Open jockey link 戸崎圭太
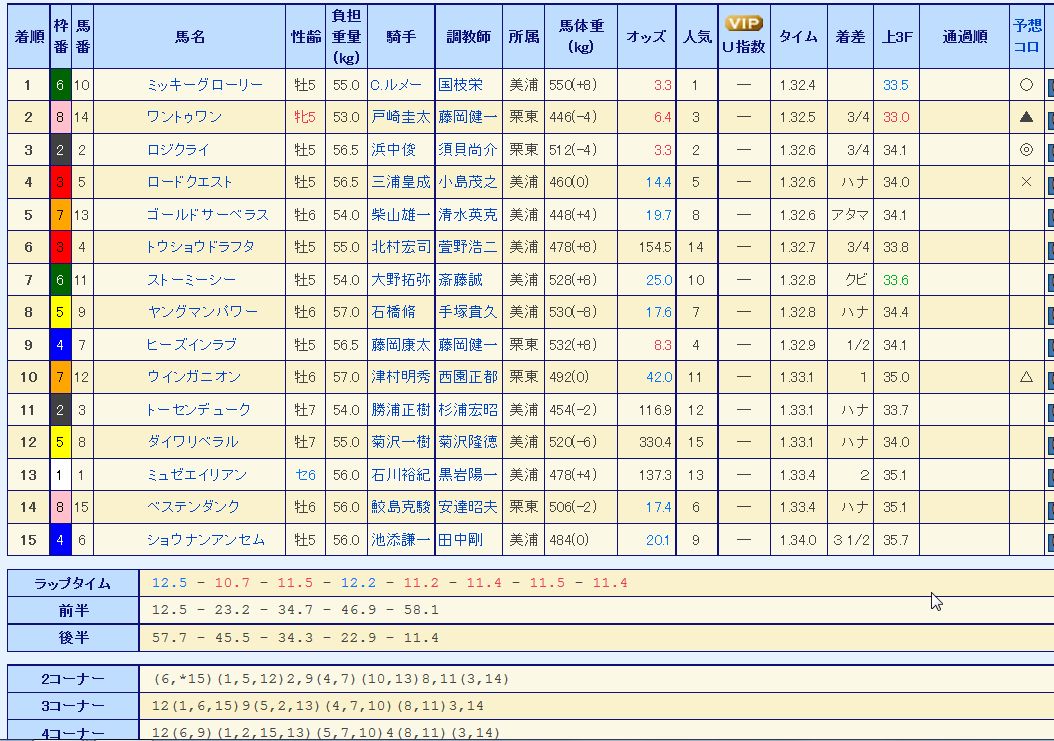 (x=400, y=117)
